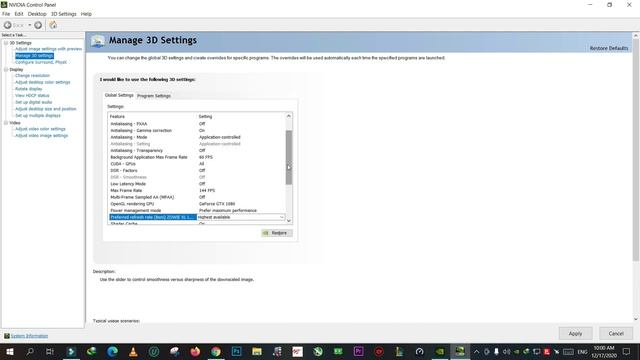Image resolution: width=640 pixels, height=360 pixels.
Task: Click the Cancel button
Action: pyautogui.click(x=616, y=333)
